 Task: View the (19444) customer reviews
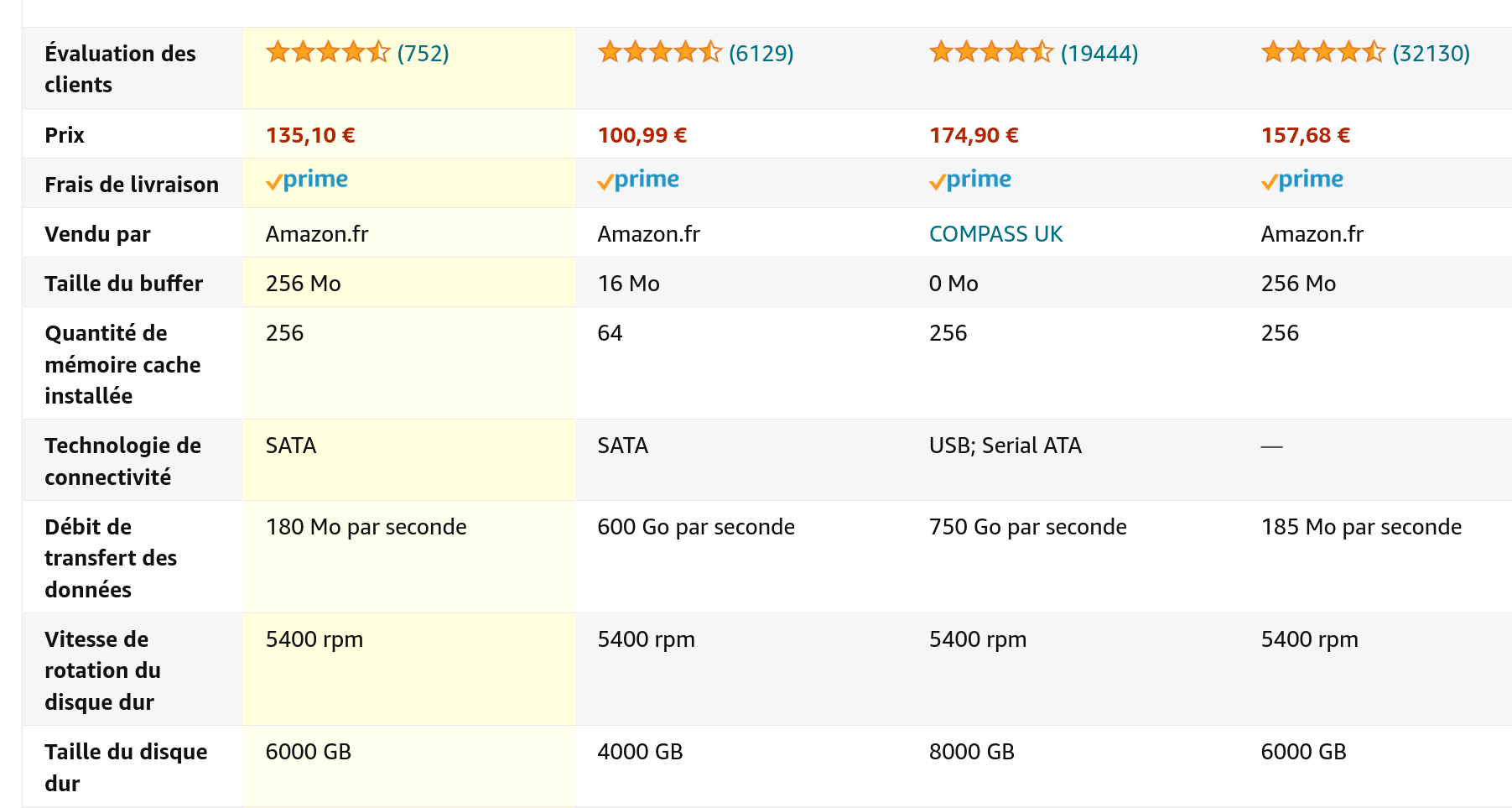(x=1099, y=54)
